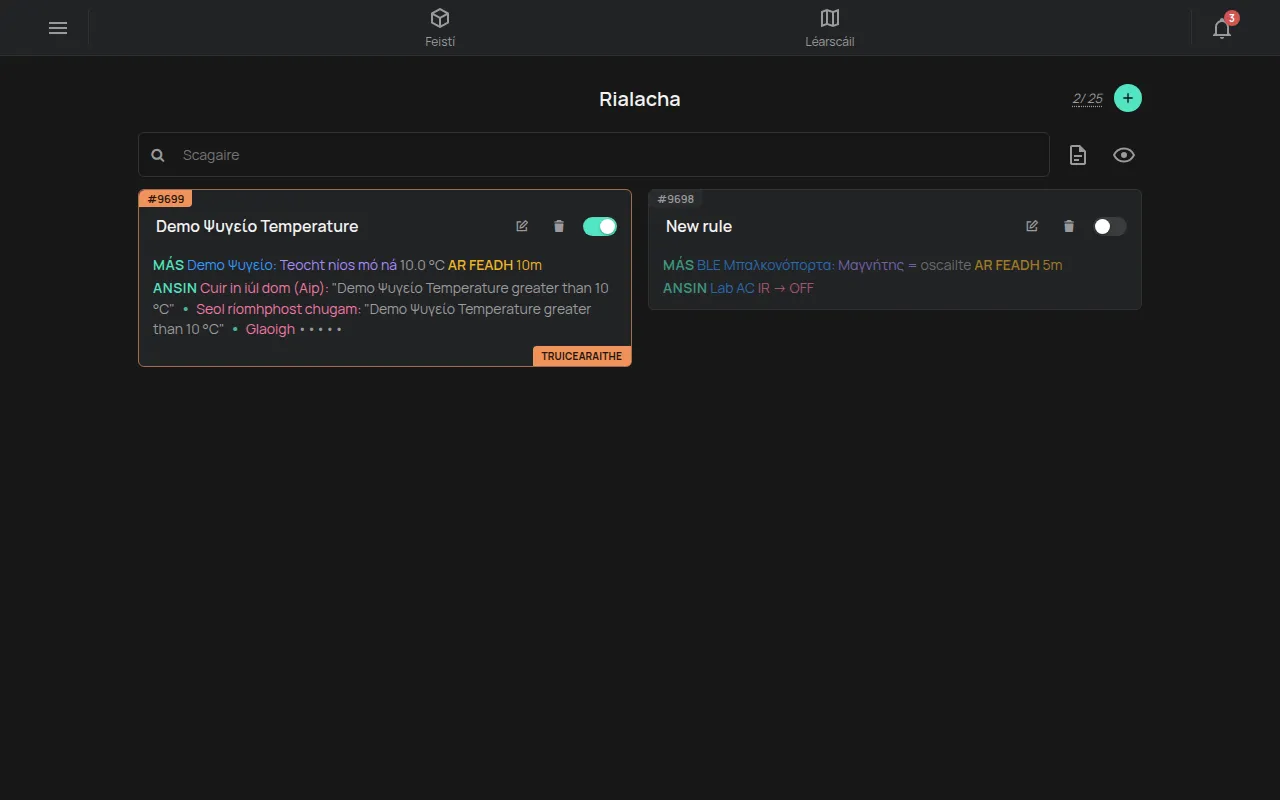The width and height of the screenshot is (1280, 800).
Task: Add a new rule with plus button
Action: click(x=1128, y=98)
